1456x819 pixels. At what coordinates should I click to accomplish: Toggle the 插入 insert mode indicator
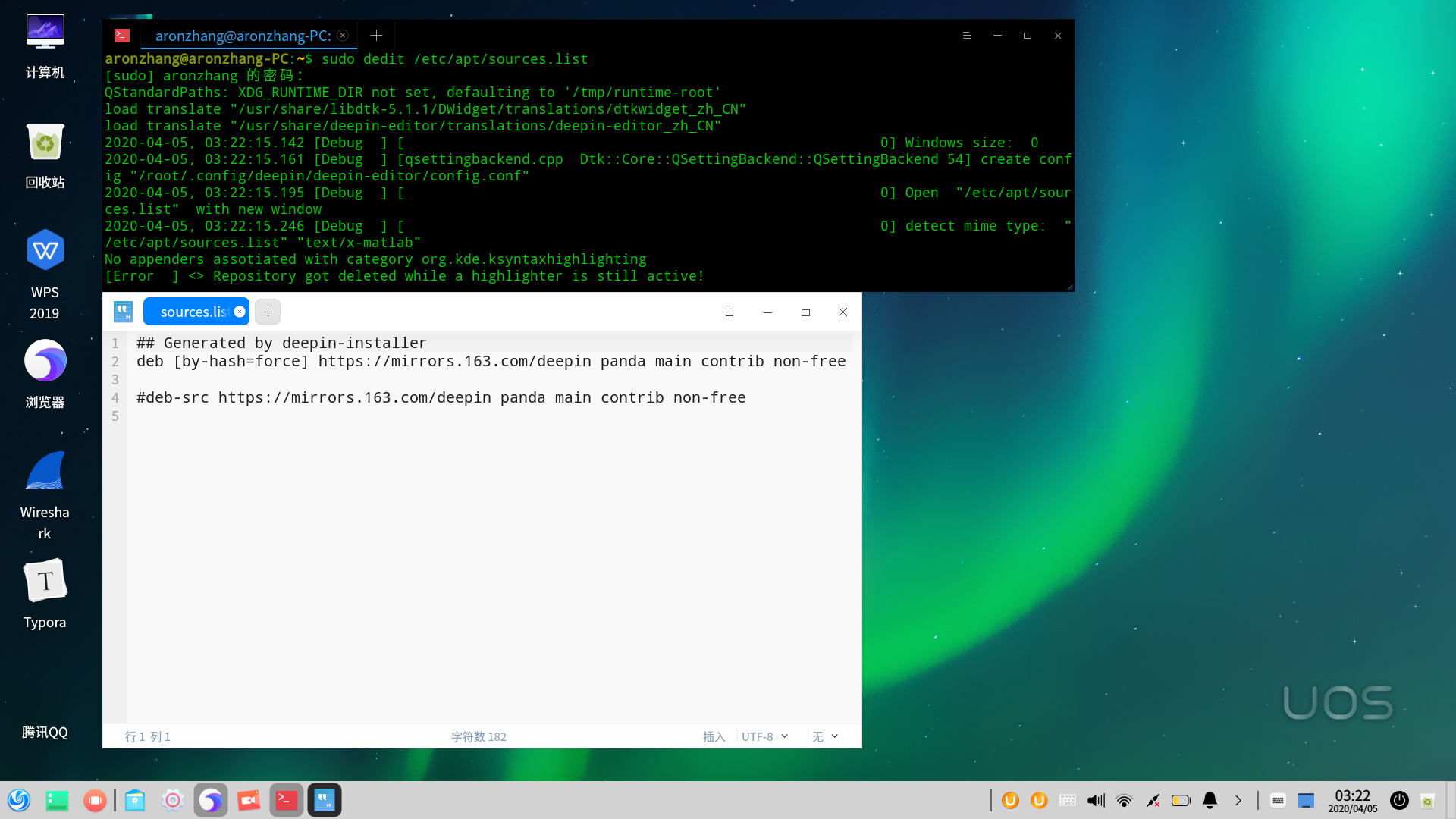pyautogui.click(x=714, y=736)
